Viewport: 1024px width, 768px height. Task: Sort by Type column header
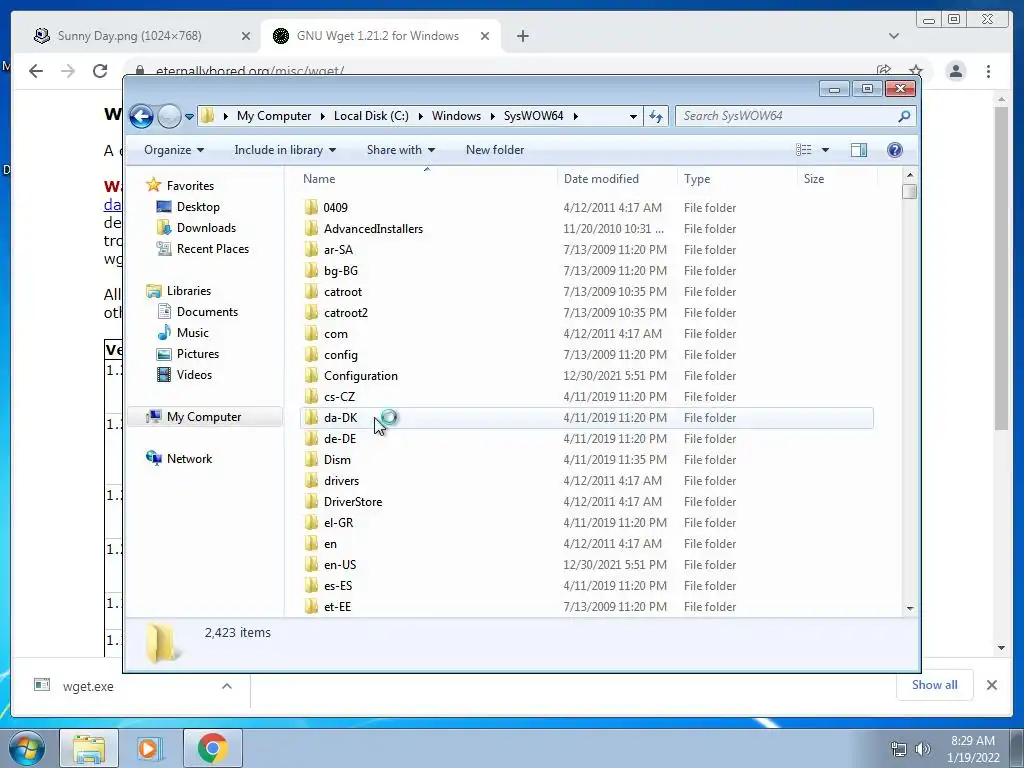point(737,179)
